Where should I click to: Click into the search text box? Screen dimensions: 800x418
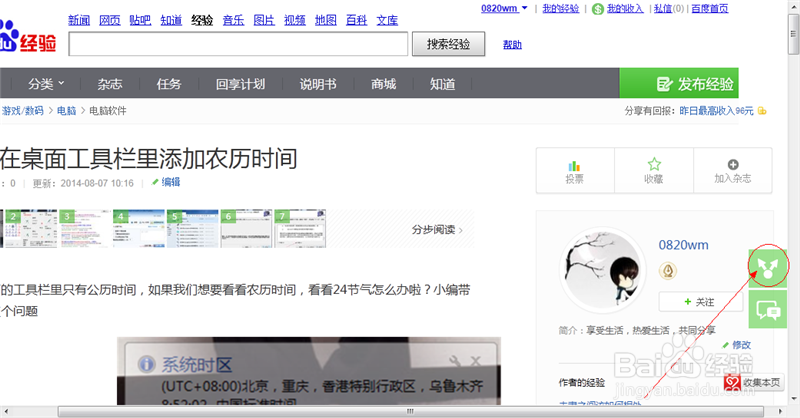click(x=238, y=44)
